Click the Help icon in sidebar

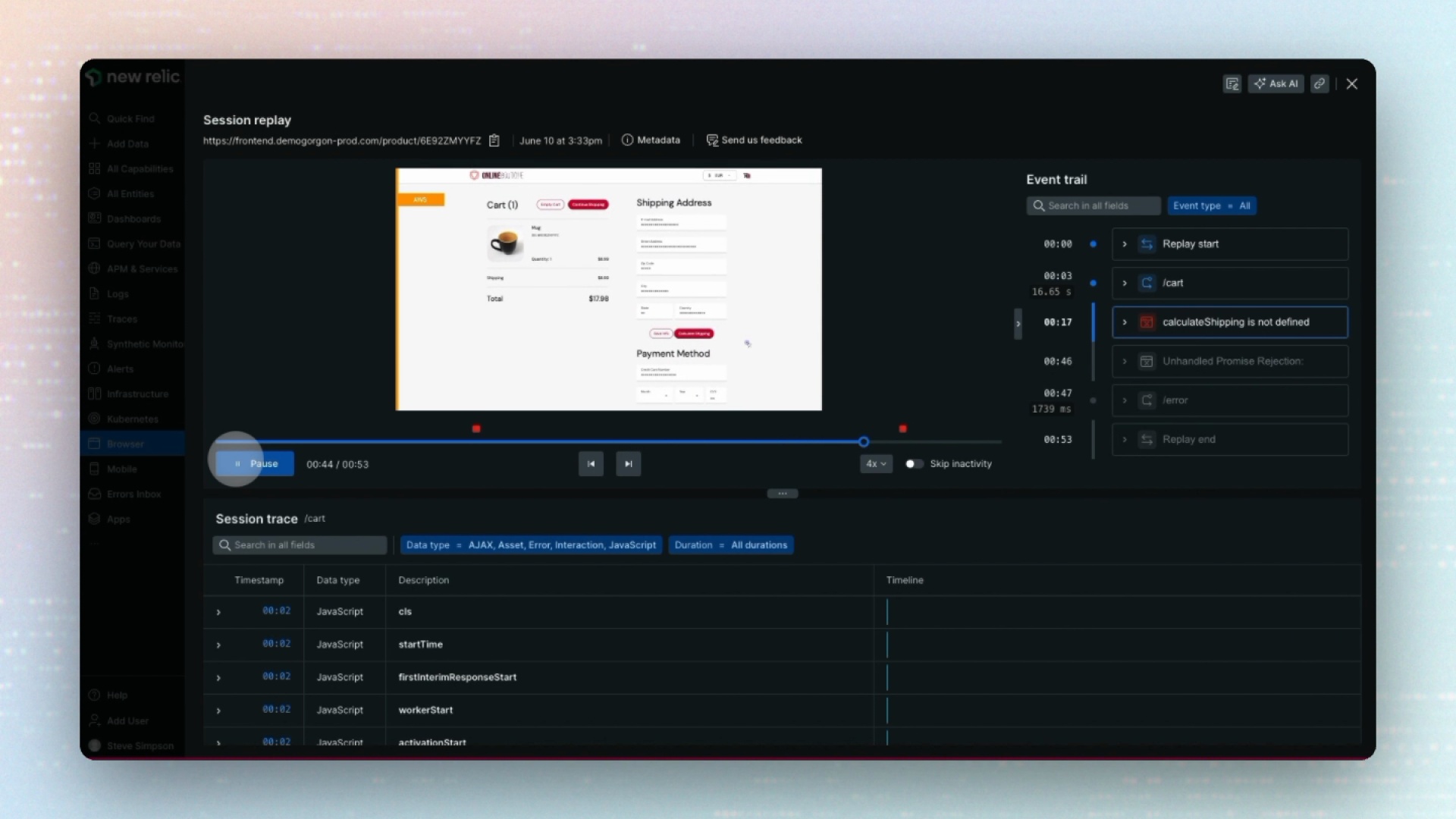pos(94,695)
